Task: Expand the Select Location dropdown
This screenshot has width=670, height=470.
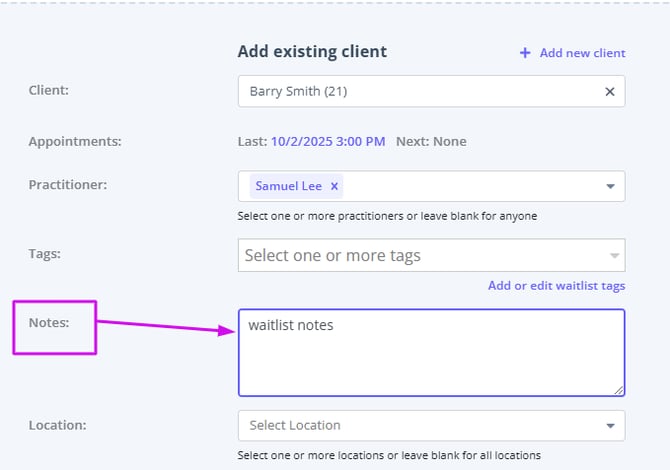Action: (x=610, y=426)
